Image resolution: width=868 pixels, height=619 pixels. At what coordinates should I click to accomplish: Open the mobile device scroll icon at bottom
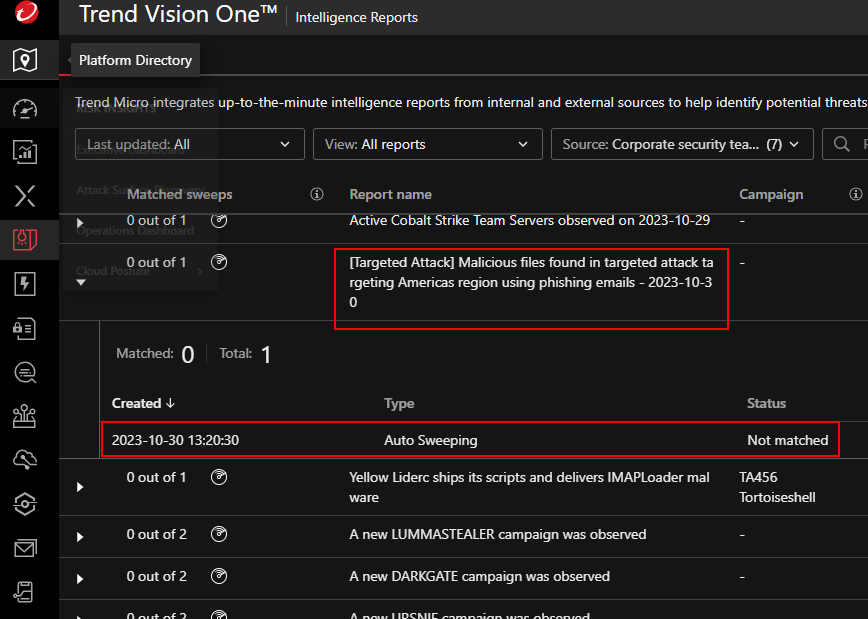[25, 592]
